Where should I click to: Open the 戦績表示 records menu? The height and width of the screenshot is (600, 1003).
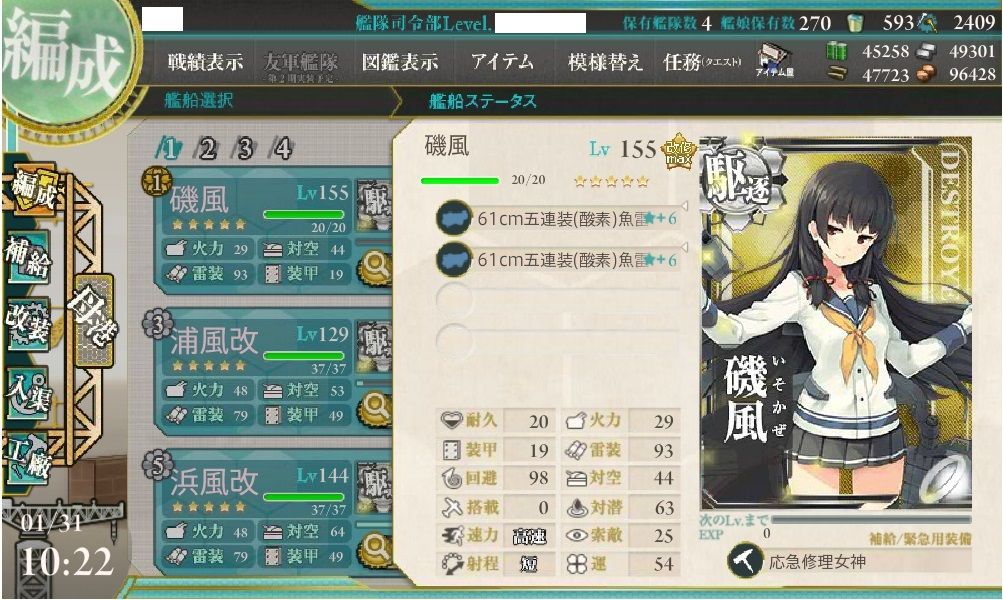(x=205, y=62)
